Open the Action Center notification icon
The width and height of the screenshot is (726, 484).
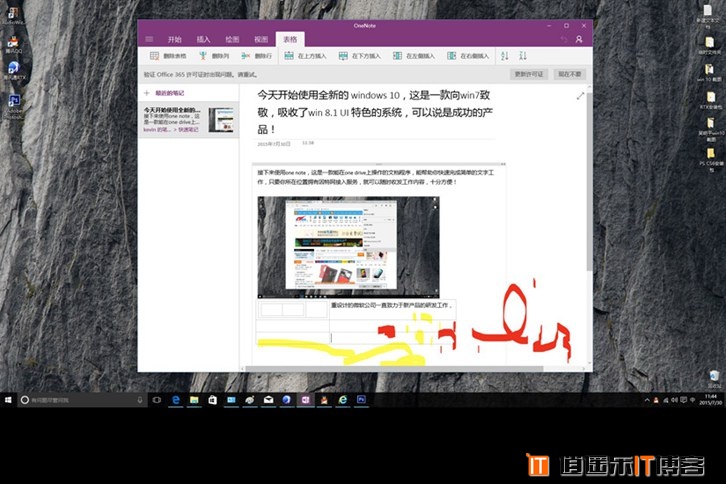click(x=683, y=400)
